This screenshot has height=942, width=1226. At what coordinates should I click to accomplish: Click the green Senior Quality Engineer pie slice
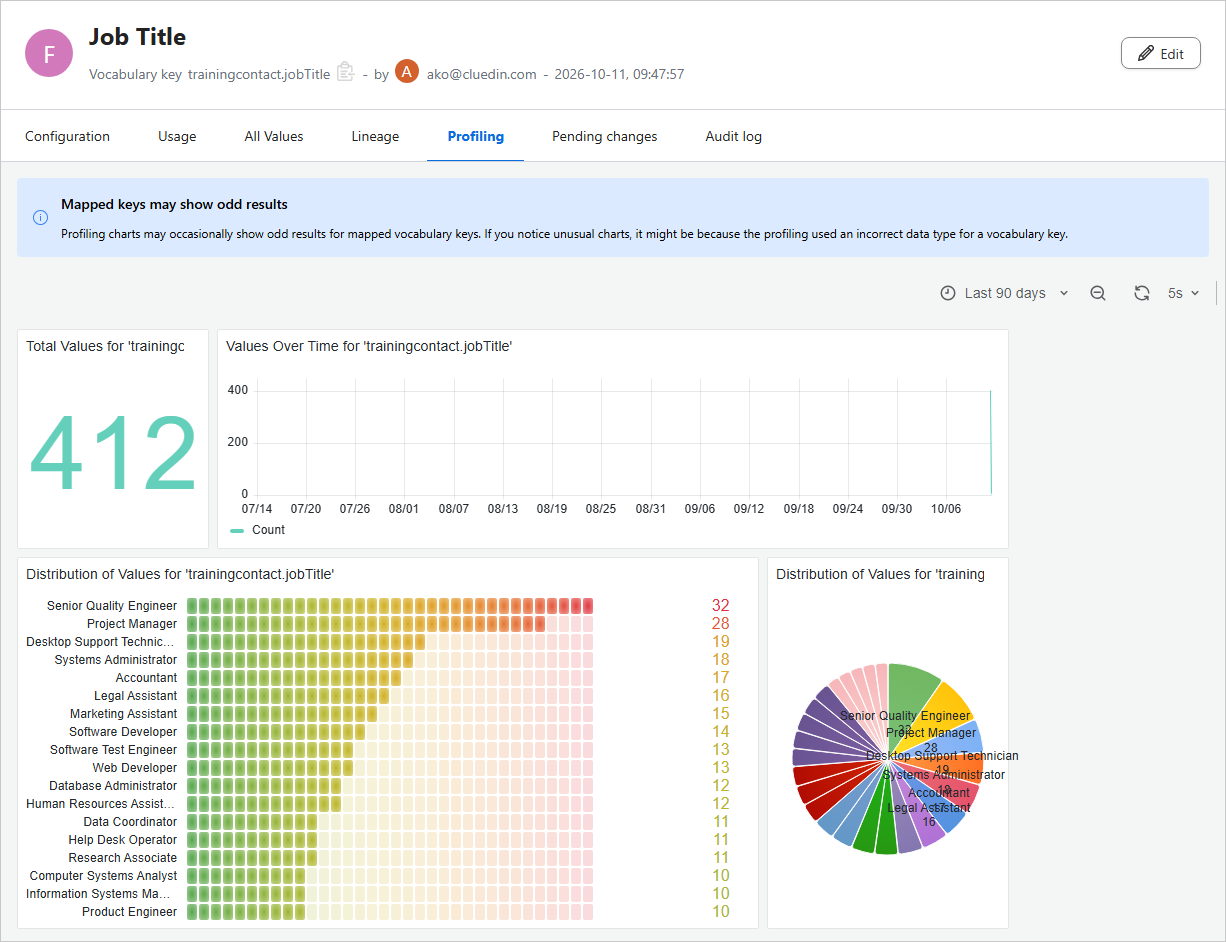coord(908,689)
